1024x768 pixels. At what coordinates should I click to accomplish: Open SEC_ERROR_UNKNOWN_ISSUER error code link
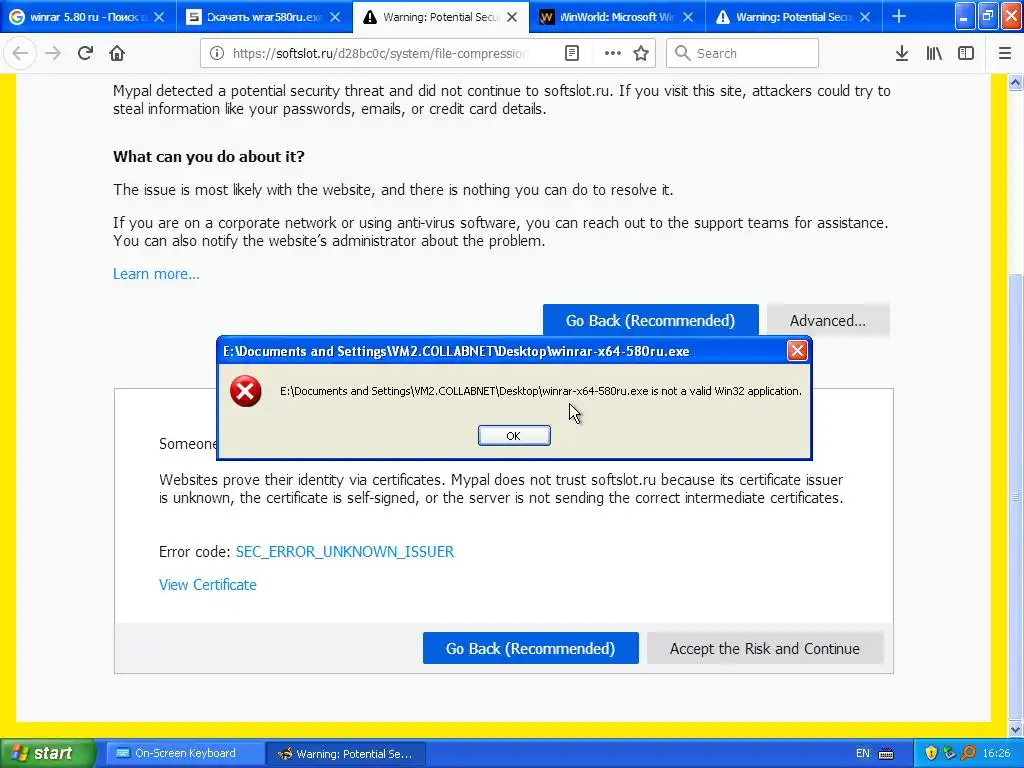click(x=345, y=552)
